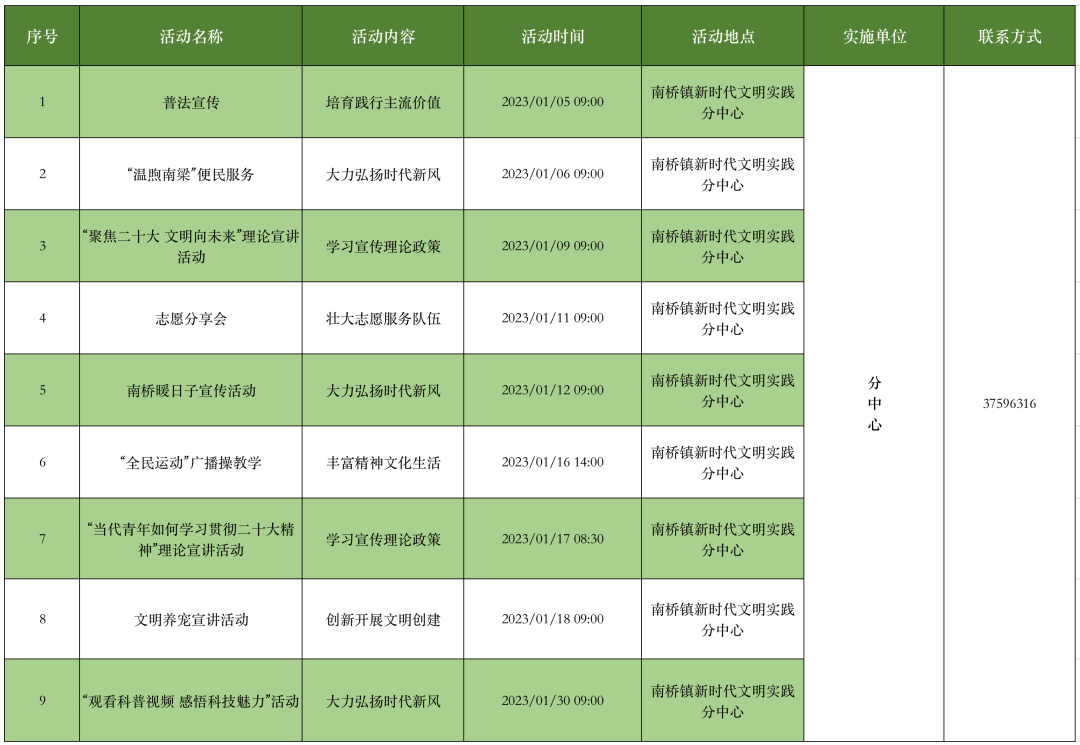
Task: Click the phone number 37596316
Action: [1011, 405]
